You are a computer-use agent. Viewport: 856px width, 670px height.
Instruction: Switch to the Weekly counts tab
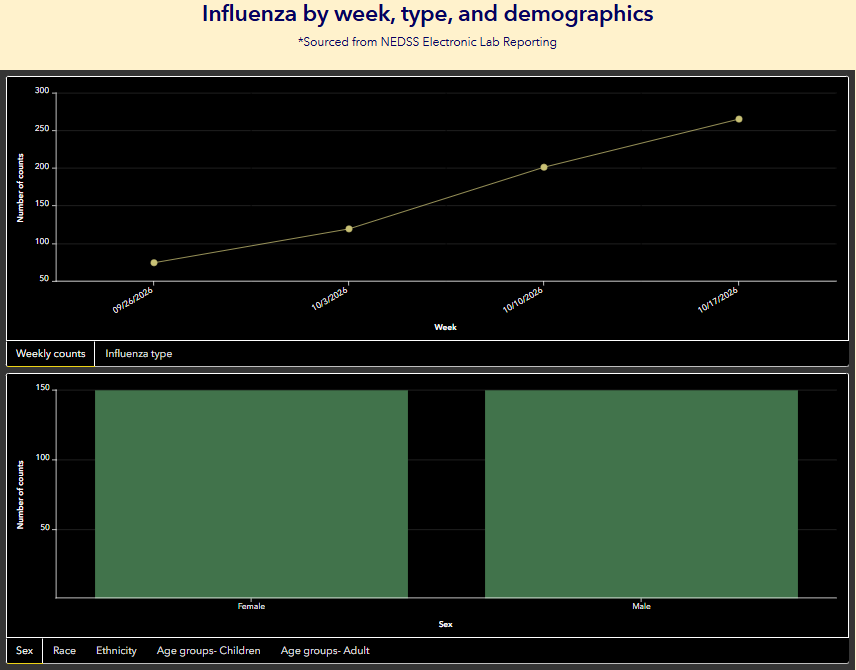(x=50, y=353)
